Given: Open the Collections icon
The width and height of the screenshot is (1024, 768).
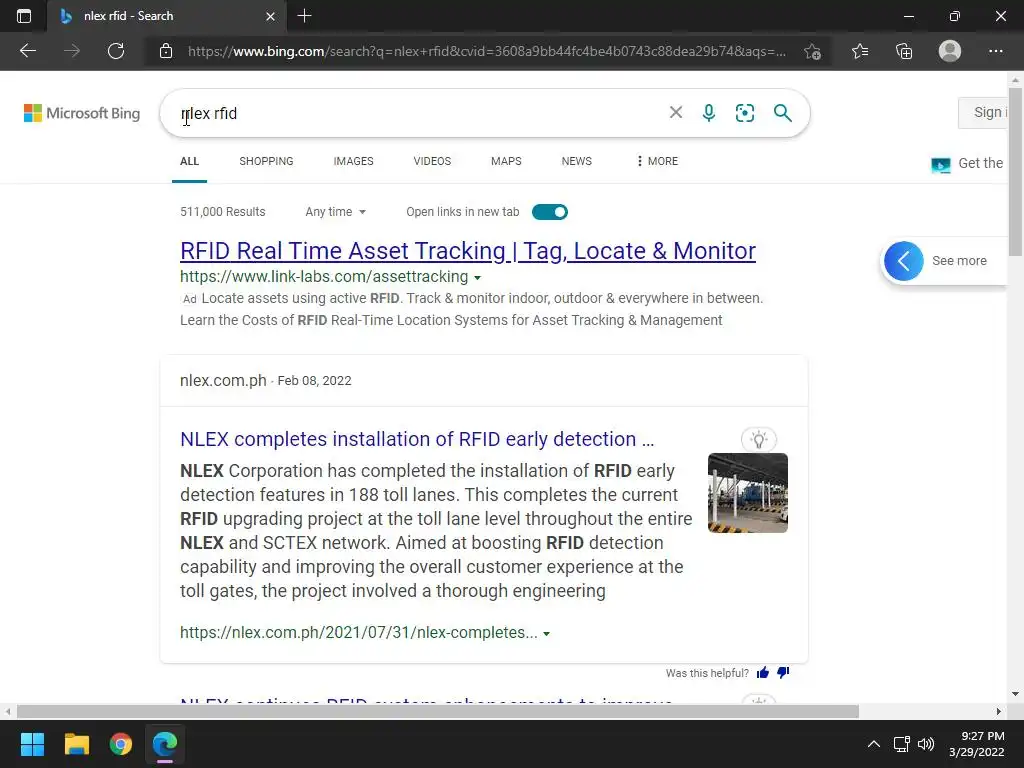Looking at the screenshot, I should click(x=904, y=51).
